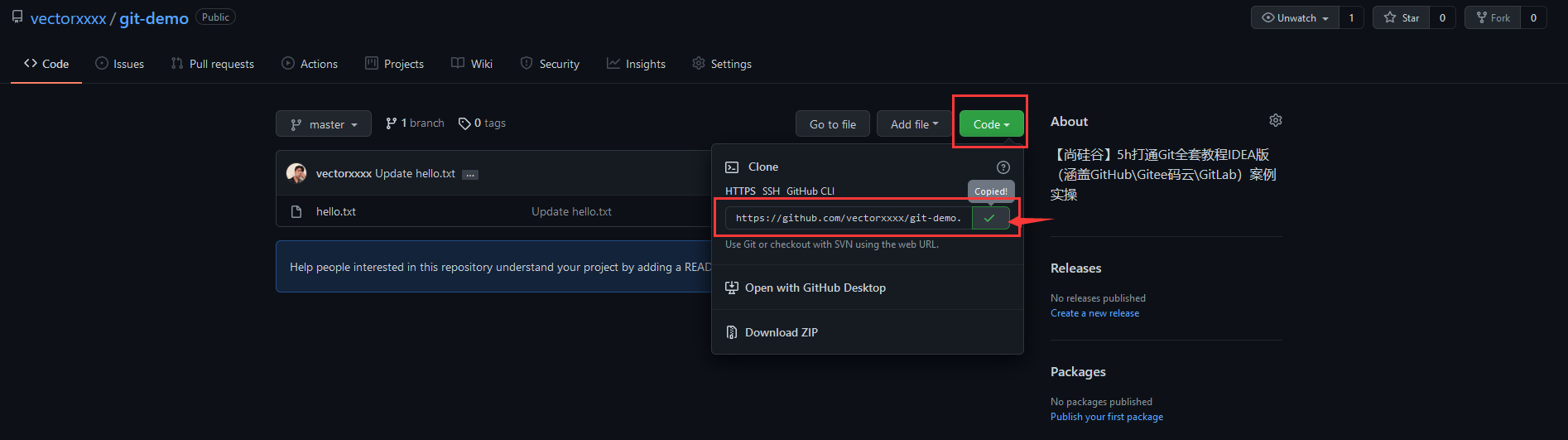
Task: View the 1 branch link
Action: coord(415,123)
